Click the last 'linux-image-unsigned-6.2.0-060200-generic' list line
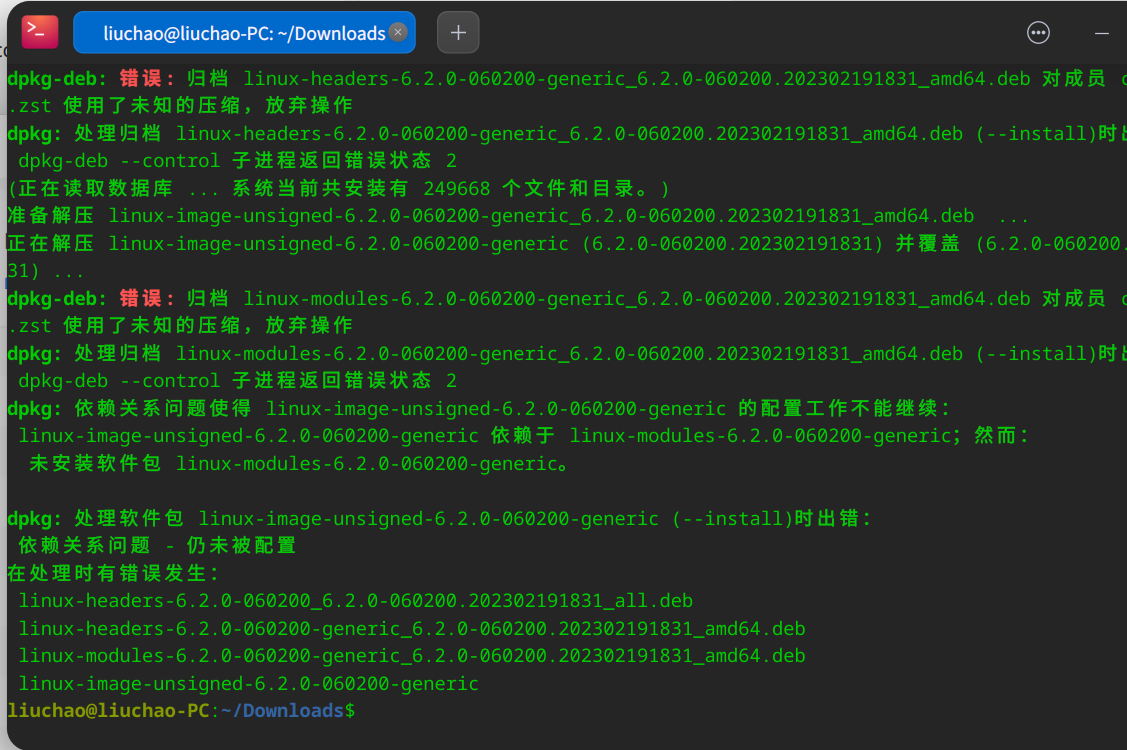The width and height of the screenshot is (1127, 750). pyautogui.click(x=249, y=683)
